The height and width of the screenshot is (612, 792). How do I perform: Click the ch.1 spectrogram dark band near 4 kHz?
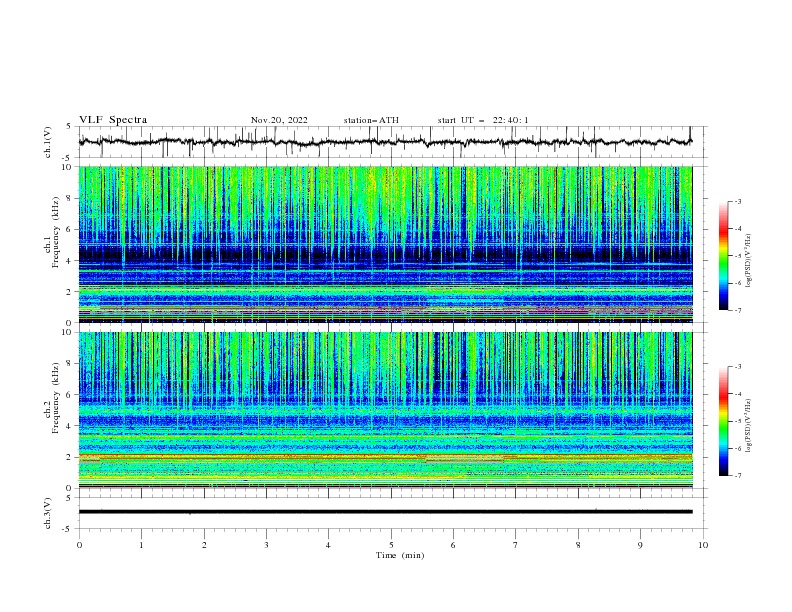pos(385,253)
